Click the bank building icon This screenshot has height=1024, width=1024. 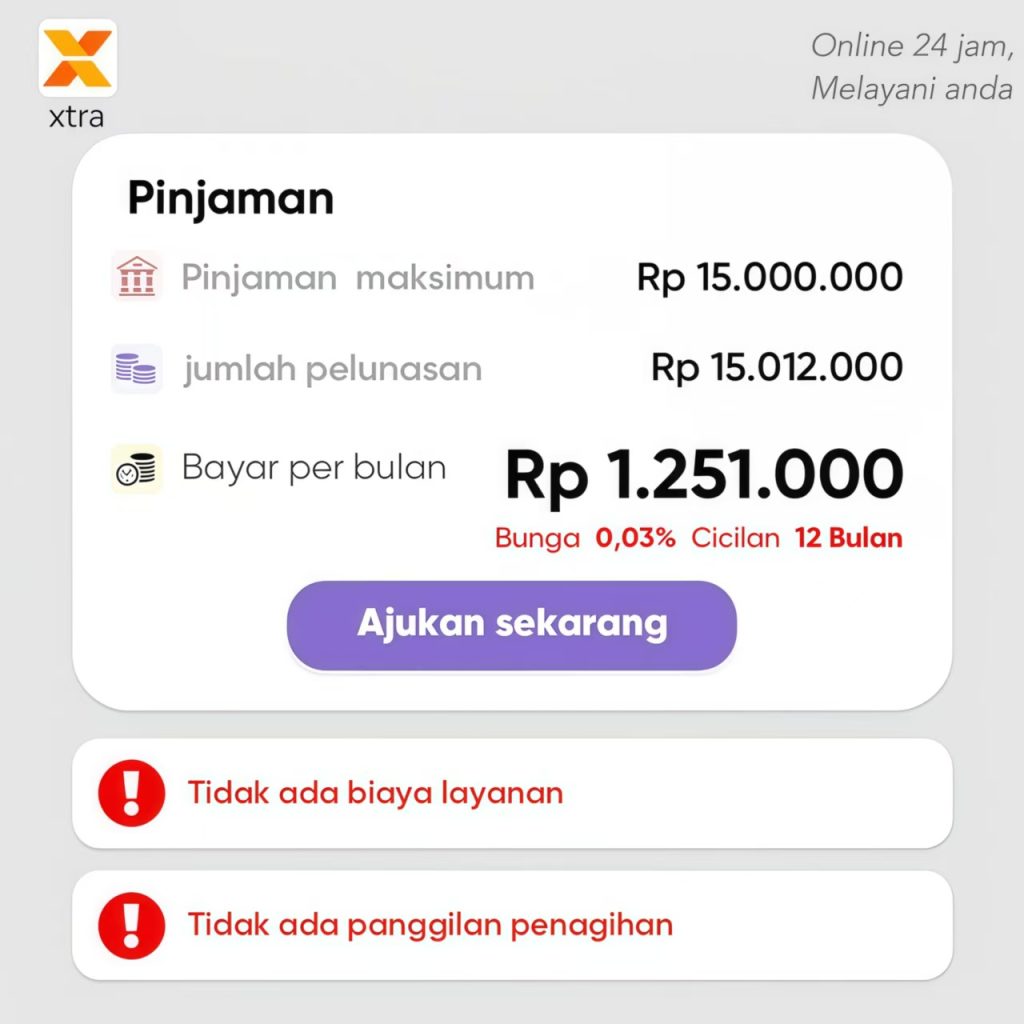point(136,277)
